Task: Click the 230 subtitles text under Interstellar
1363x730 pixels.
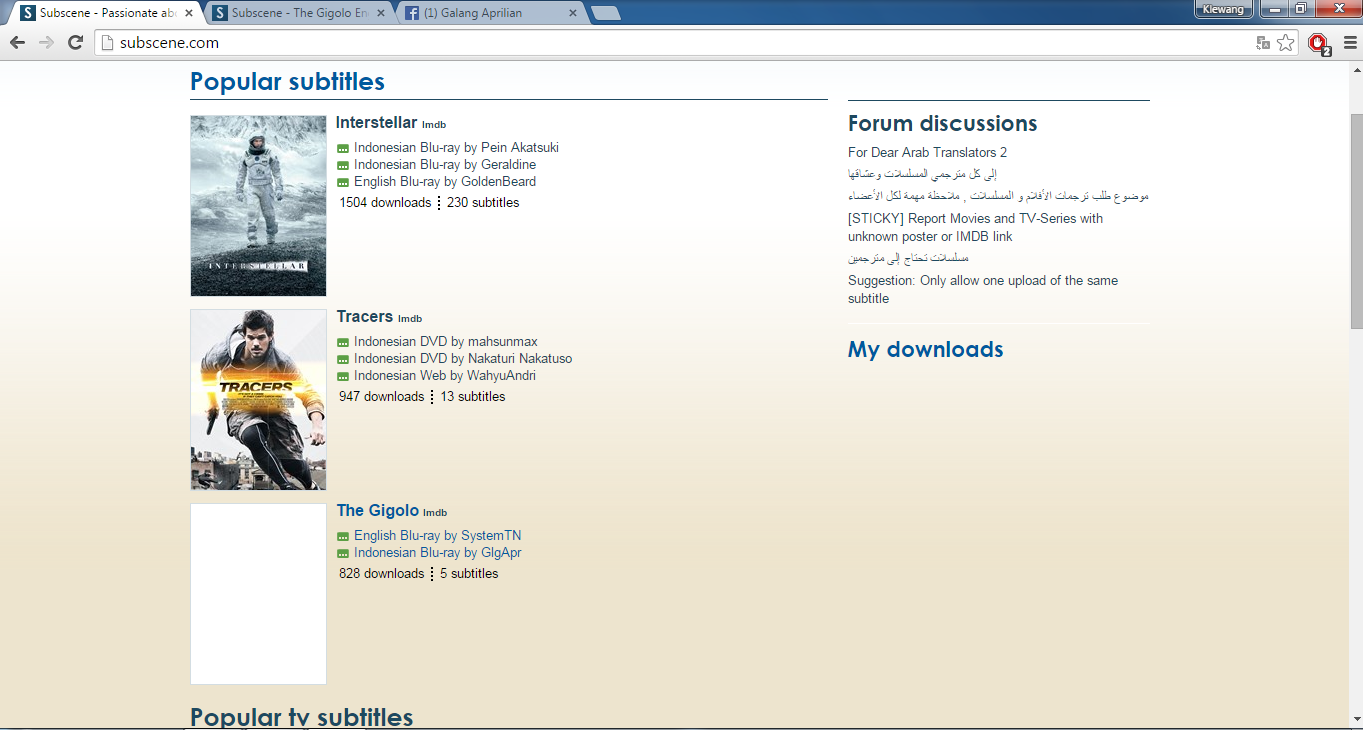Action: point(483,202)
